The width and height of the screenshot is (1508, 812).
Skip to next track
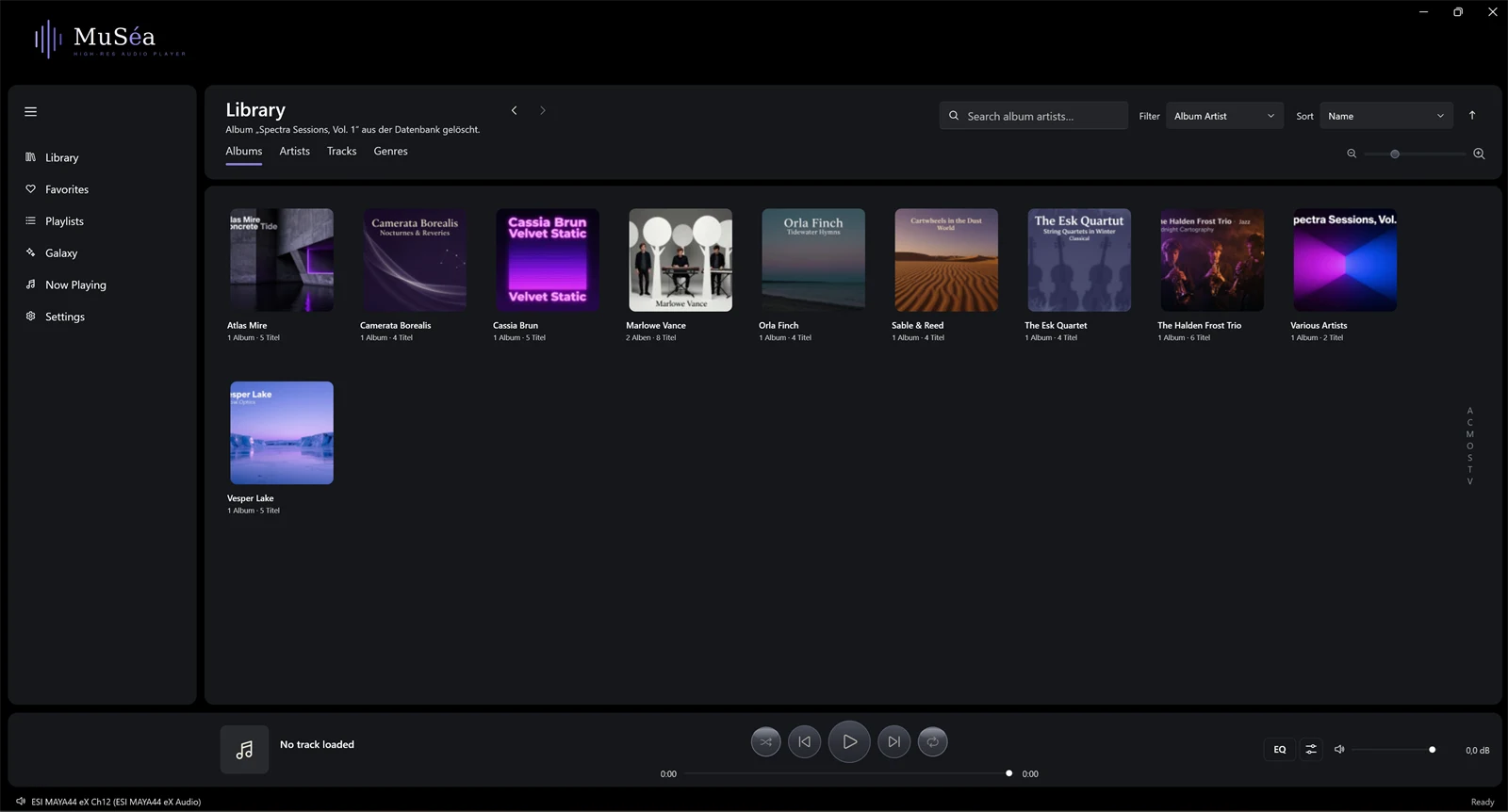coord(893,741)
